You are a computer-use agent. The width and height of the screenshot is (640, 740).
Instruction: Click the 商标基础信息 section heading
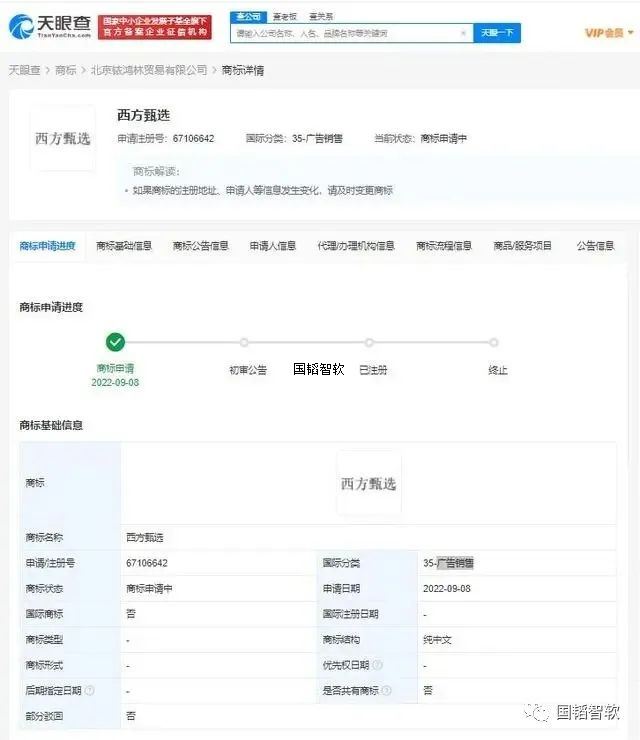click(51, 425)
